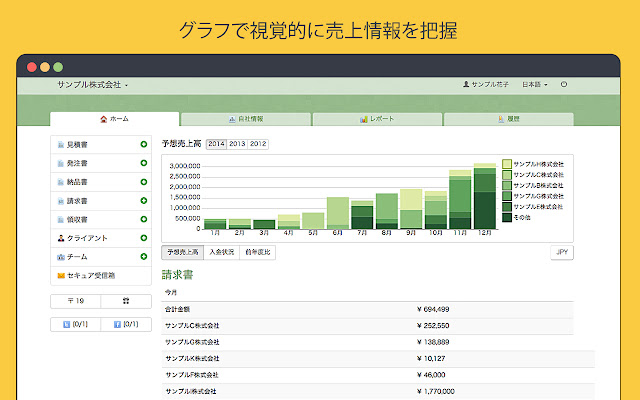Viewport: 640px width, 400px height.
Task: Open the JPY currency selector
Action: 562,252
